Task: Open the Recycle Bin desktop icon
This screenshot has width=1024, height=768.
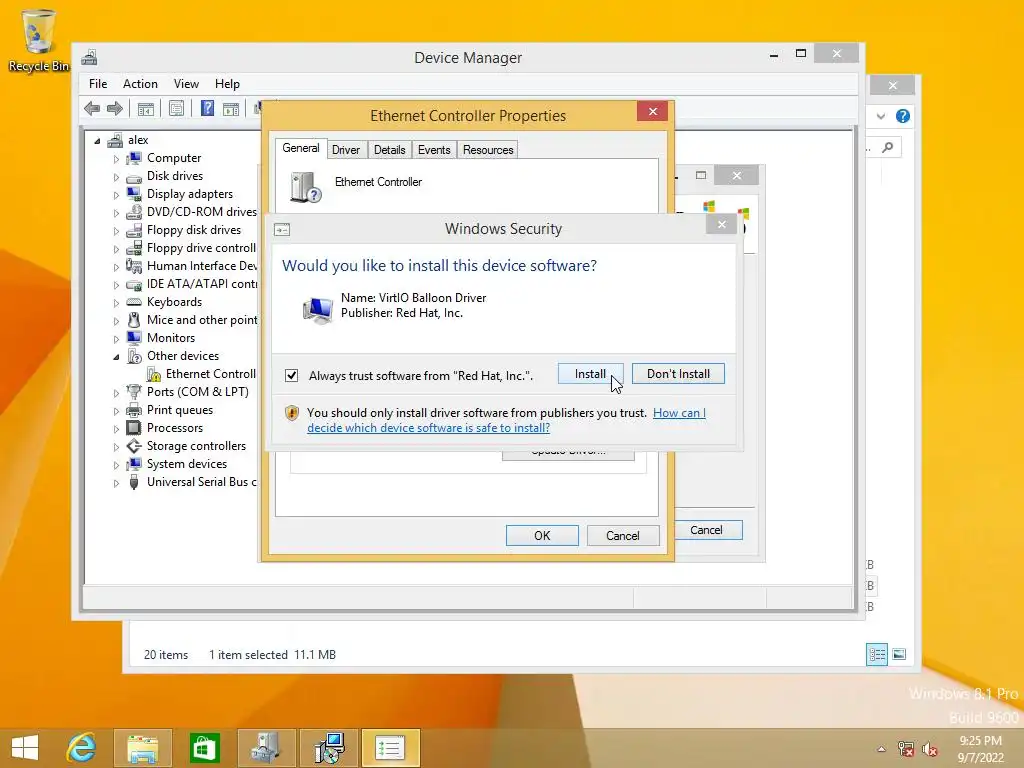Action: (x=39, y=39)
